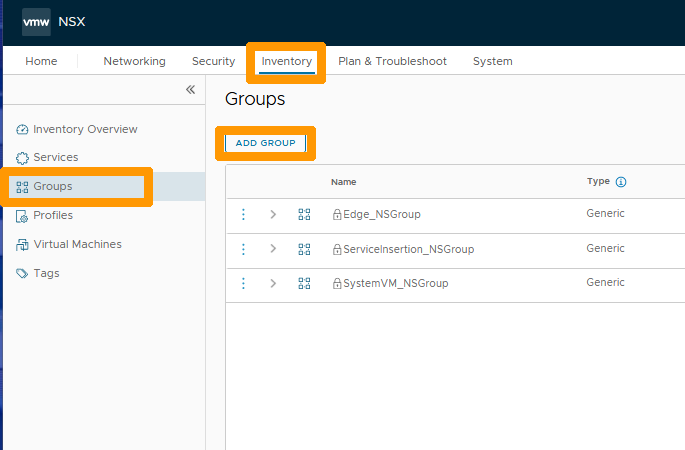Click the Type column info icon

[x=621, y=182]
